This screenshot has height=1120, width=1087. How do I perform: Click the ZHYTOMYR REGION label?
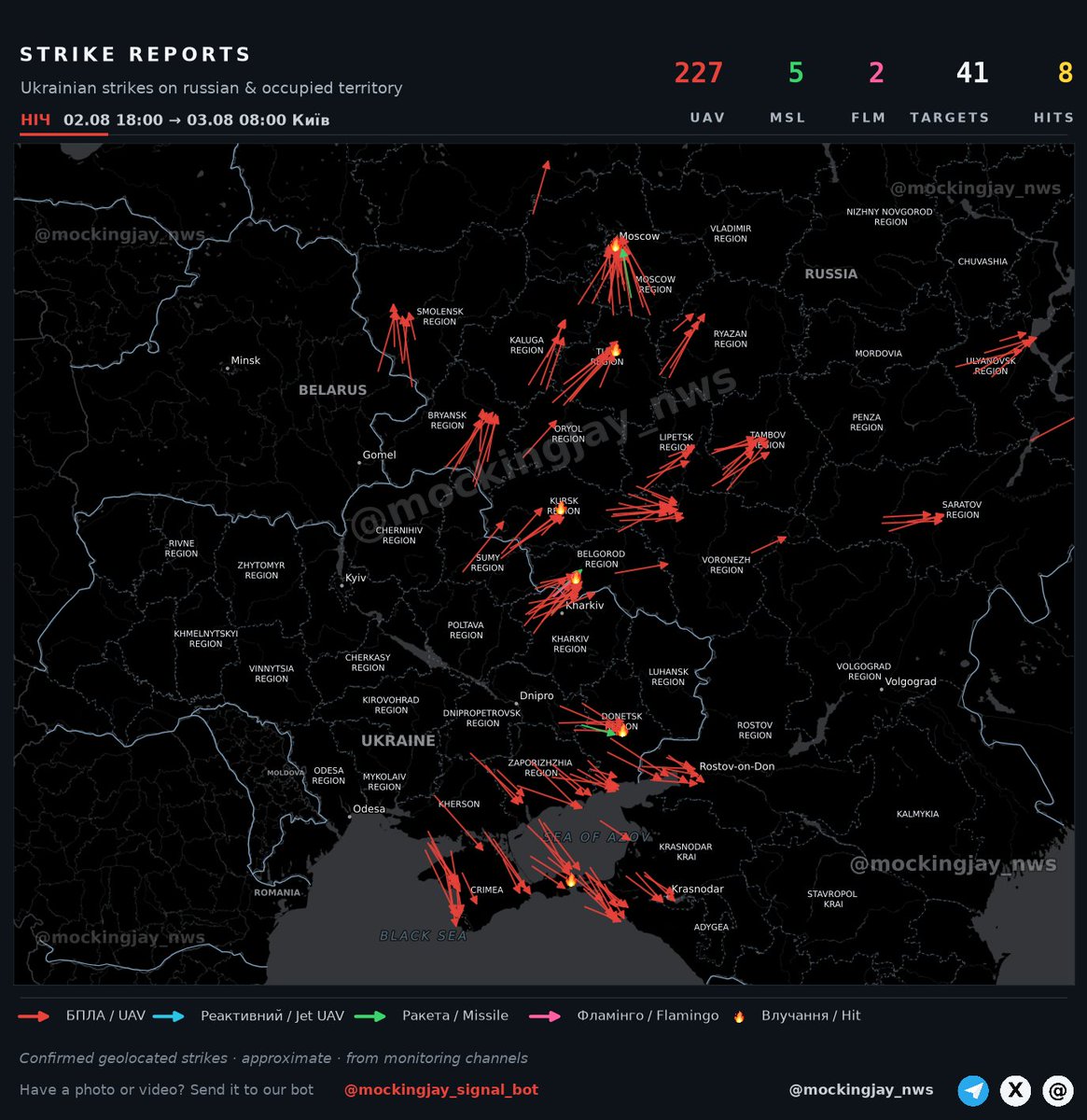[x=261, y=571]
